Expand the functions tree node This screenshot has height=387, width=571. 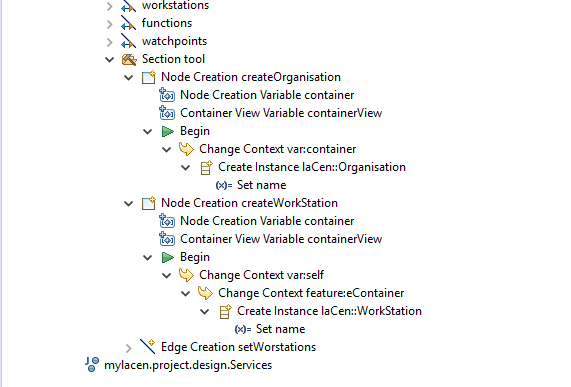click(x=110, y=24)
